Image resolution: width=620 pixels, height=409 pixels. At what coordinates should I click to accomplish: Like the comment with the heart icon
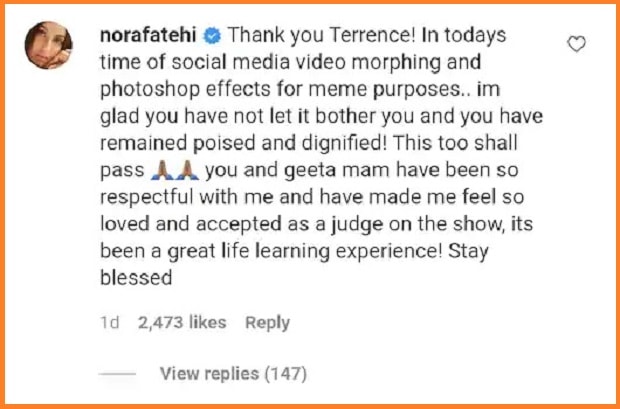[x=576, y=44]
